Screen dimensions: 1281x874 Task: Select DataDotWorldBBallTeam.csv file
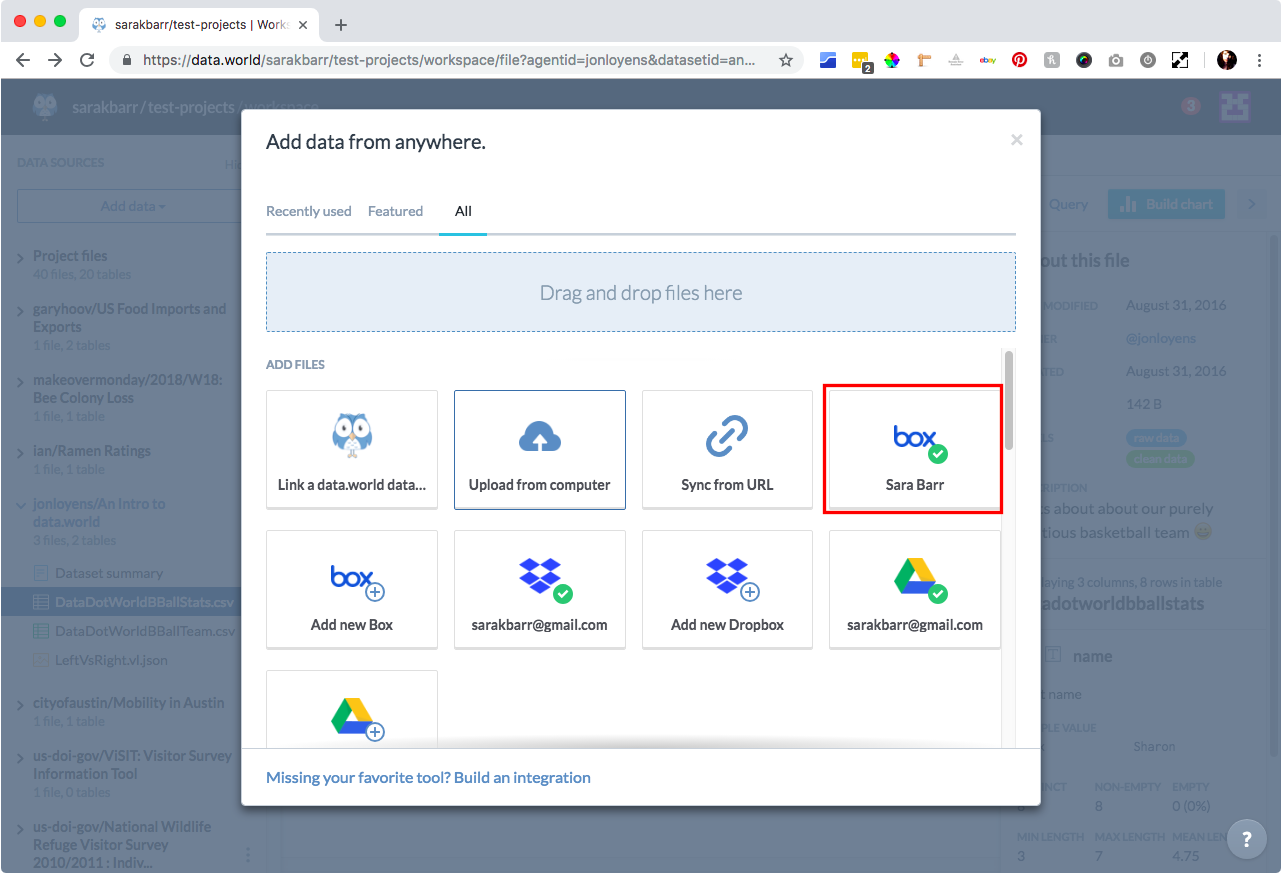click(145, 631)
